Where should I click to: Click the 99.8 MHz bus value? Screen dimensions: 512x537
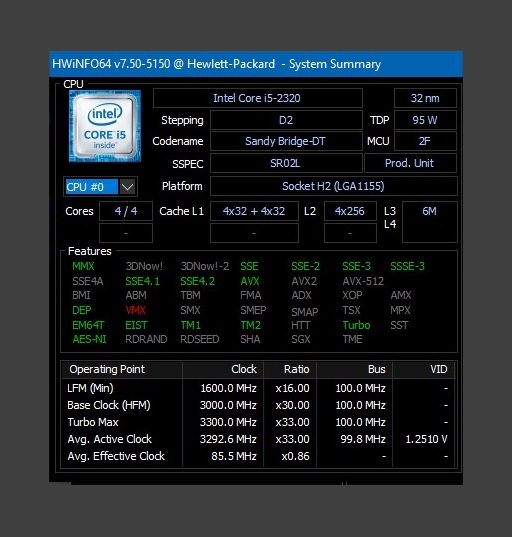click(363, 439)
